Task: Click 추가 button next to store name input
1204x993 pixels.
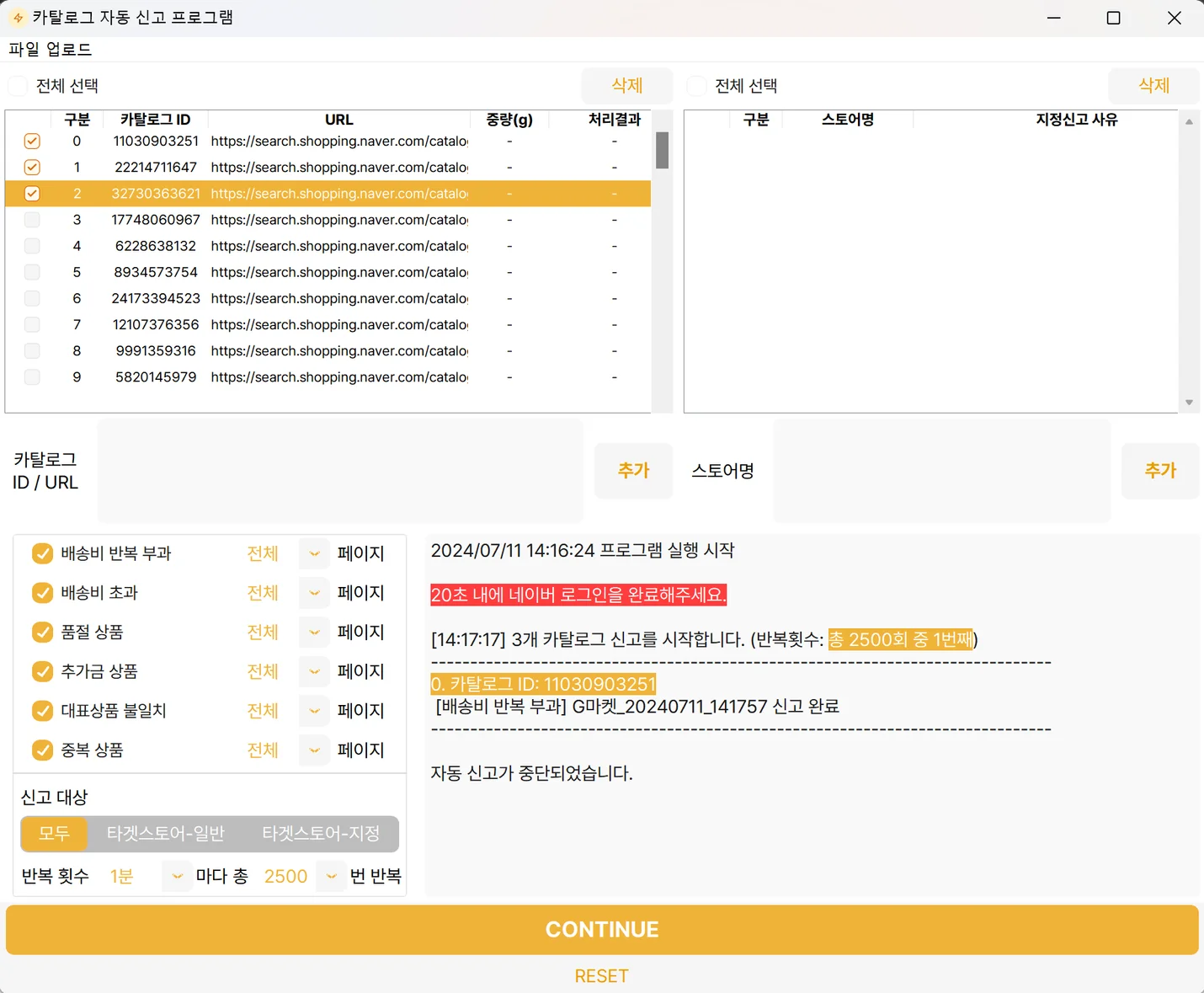Action: (x=1160, y=471)
